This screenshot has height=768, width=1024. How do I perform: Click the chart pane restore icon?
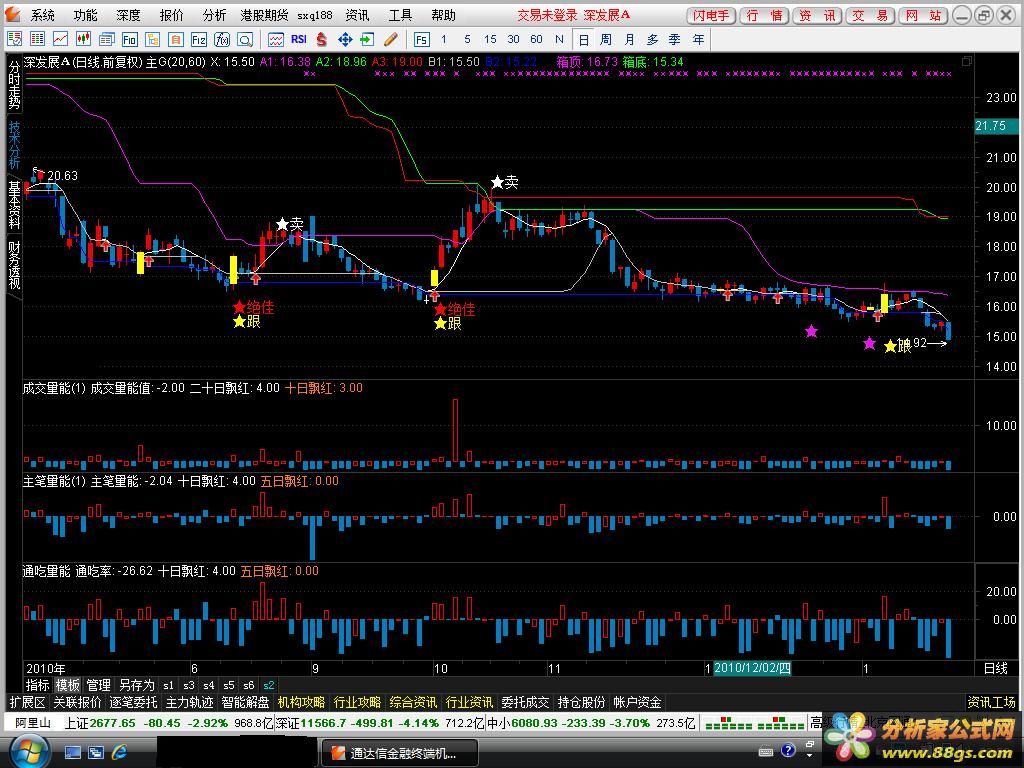pos(967,61)
